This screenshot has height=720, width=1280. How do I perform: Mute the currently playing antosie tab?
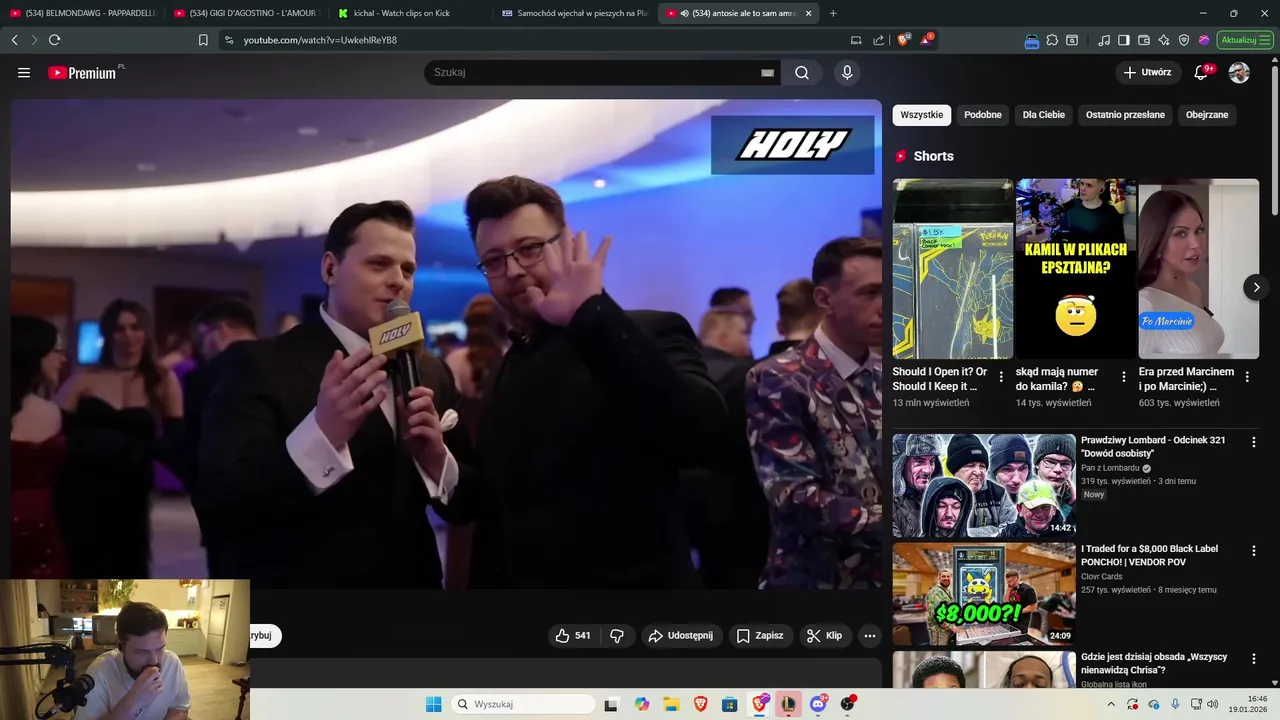(685, 13)
